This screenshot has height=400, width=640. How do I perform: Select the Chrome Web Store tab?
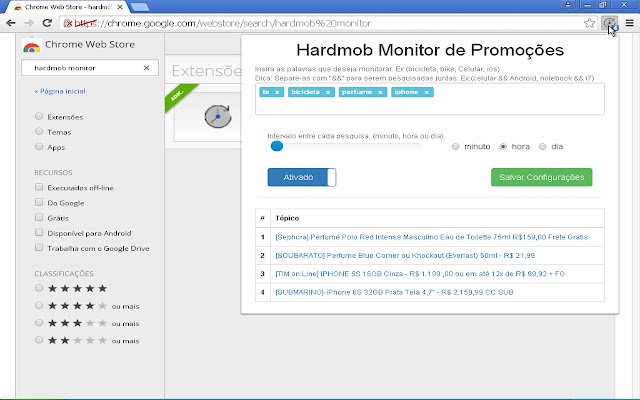(67, 7)
